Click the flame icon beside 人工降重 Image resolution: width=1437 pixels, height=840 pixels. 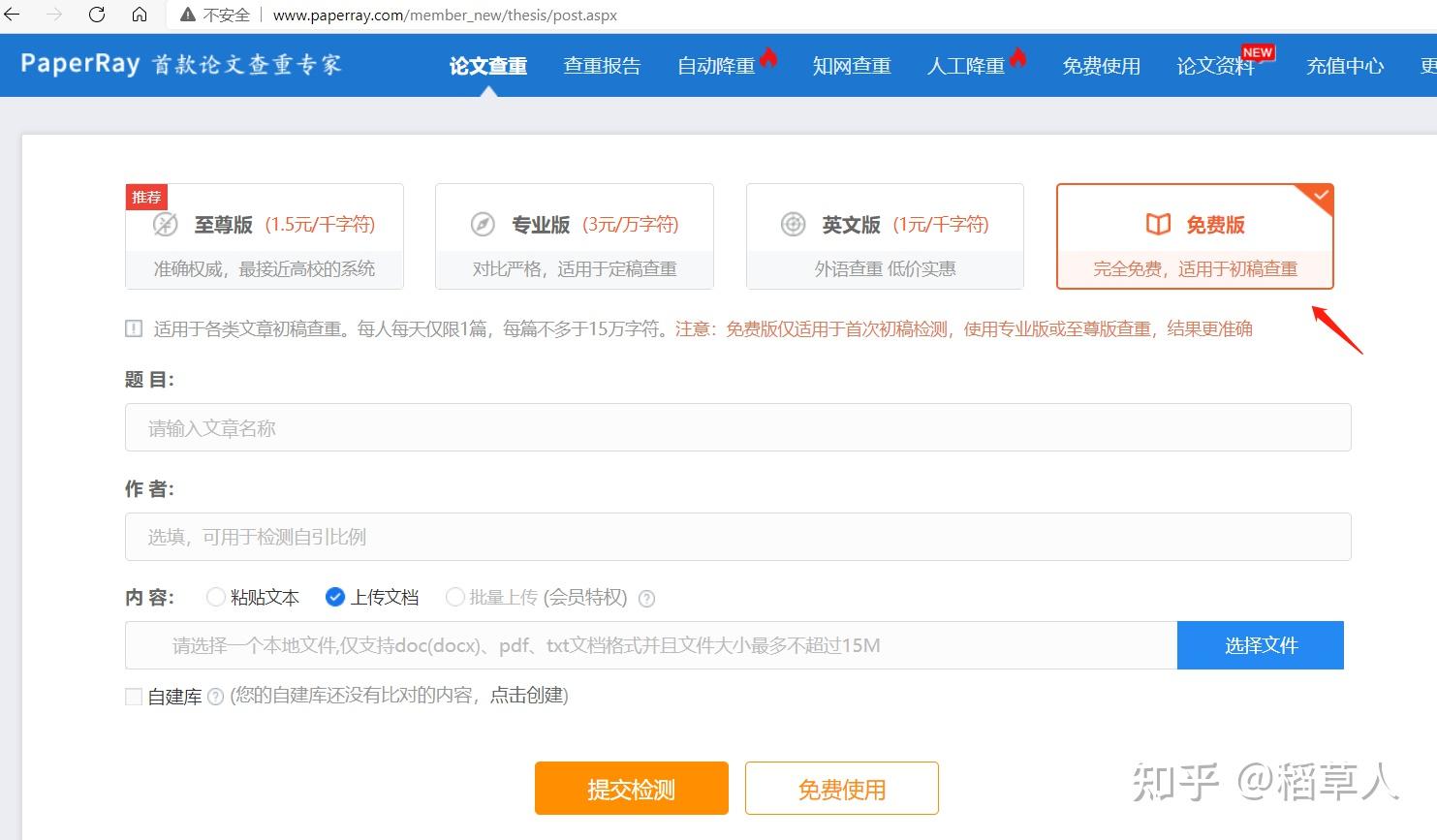1017,57
